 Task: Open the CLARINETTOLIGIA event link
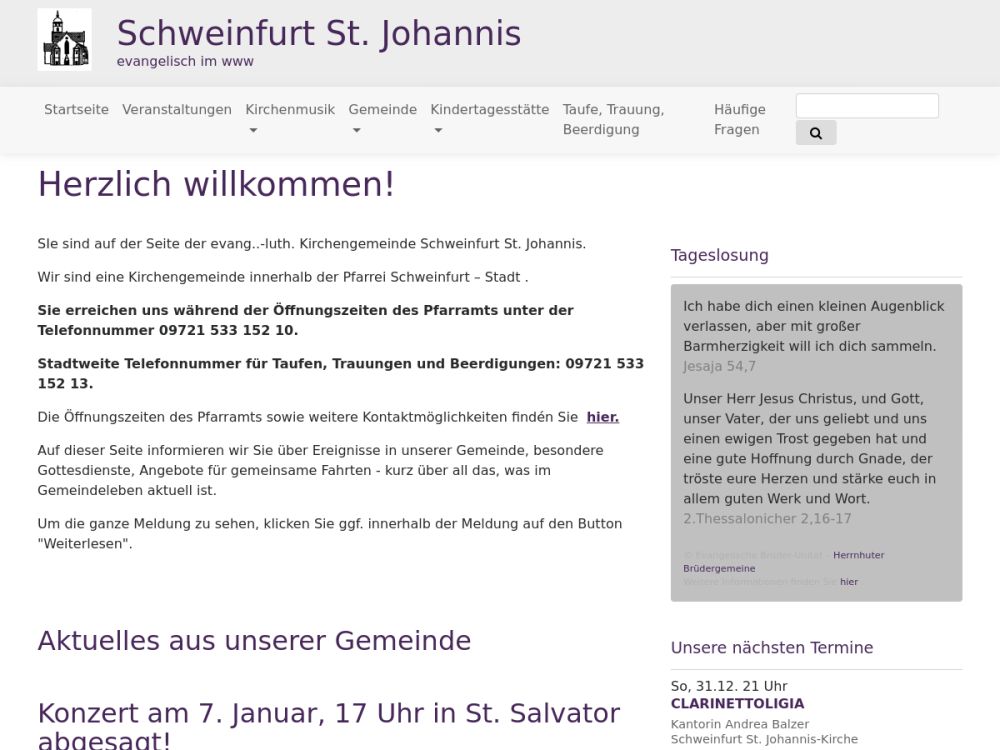point(737,704)
